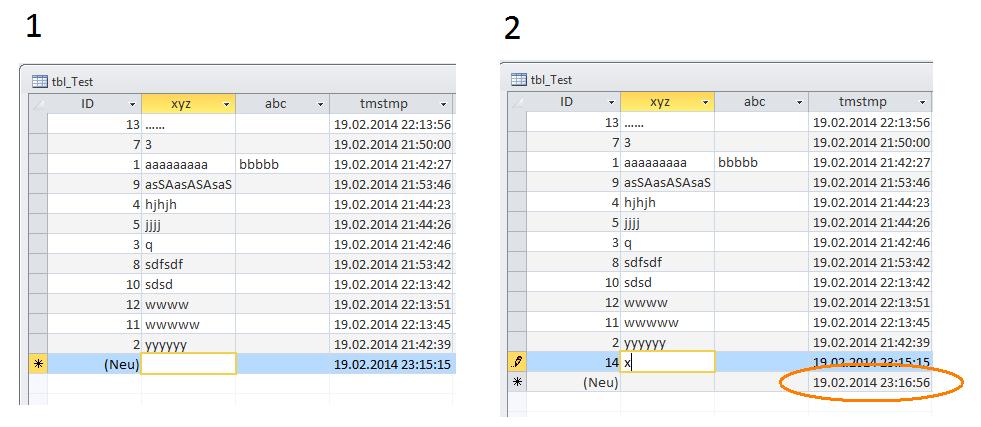This screenshot has width=981, height=427.
Task: Open the xyz column dropdown in the left table
Action: [227, 104]
